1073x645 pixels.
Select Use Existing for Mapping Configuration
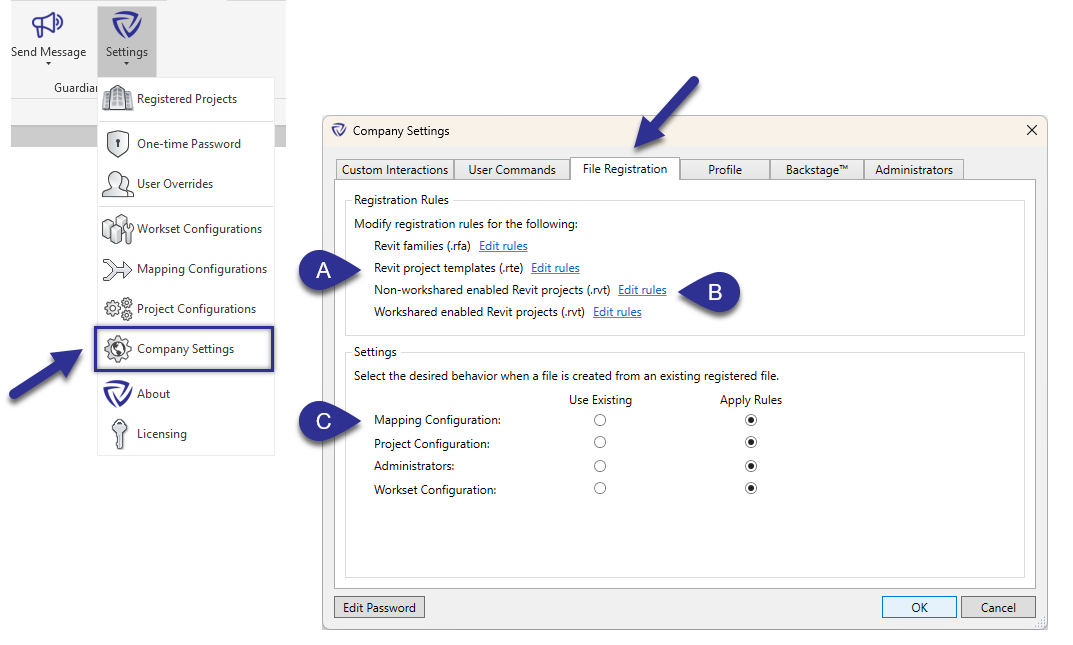tap(600, 420)
